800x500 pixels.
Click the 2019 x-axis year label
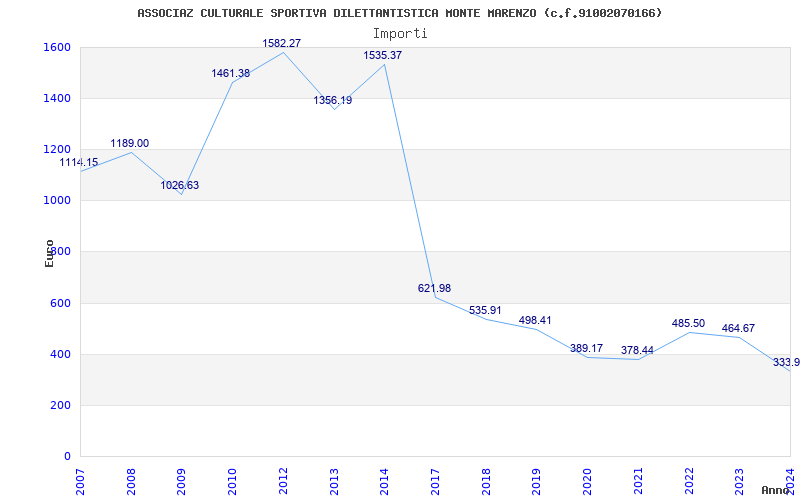click(x=537, y=482)
